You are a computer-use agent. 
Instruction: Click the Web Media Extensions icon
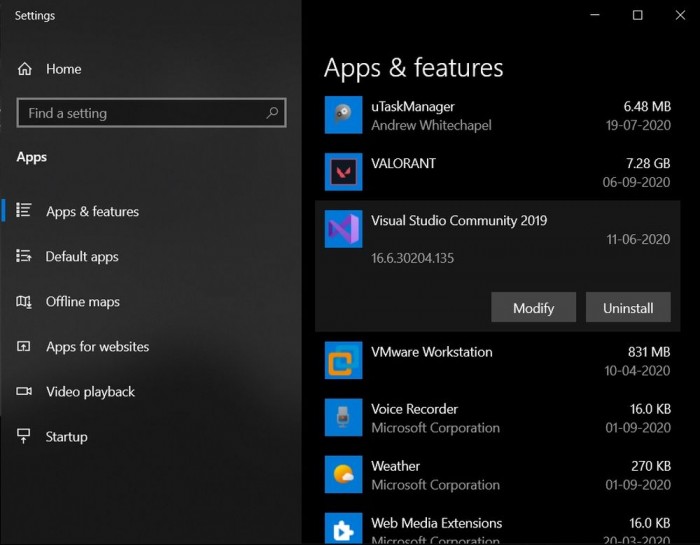click(x=343, y=529)
